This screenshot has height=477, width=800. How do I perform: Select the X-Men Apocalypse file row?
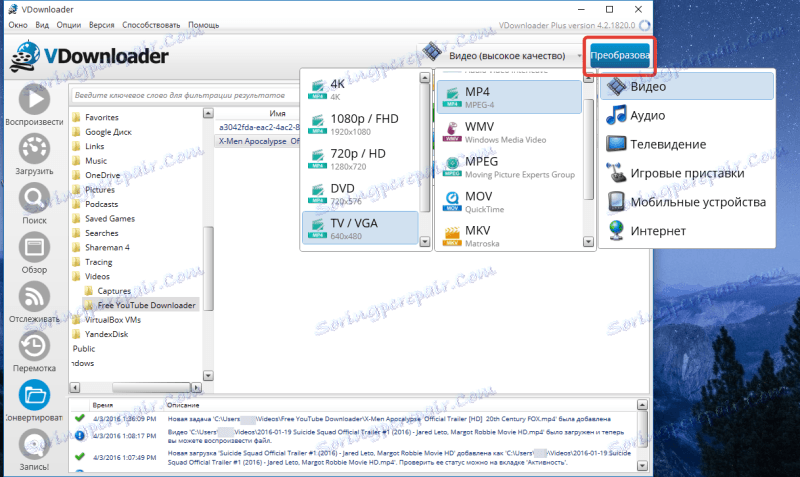tap(258, 141)
